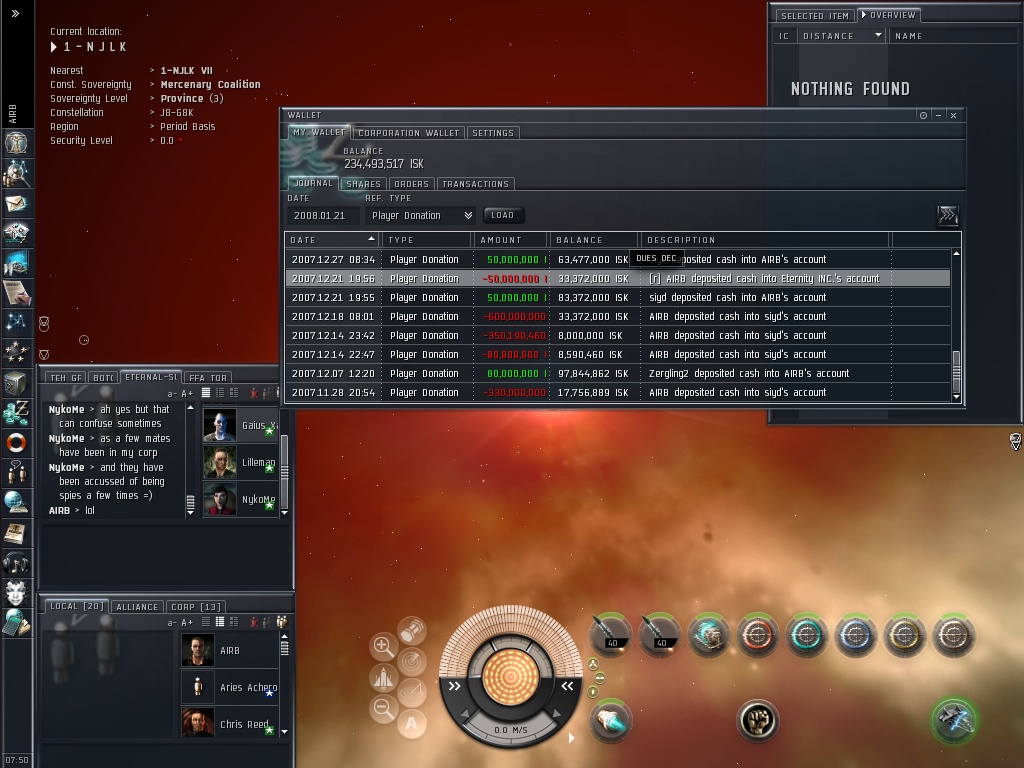Screen dimensions: 1024x768
Task: Increase font size A+ in Local chat
Action: 187,622
